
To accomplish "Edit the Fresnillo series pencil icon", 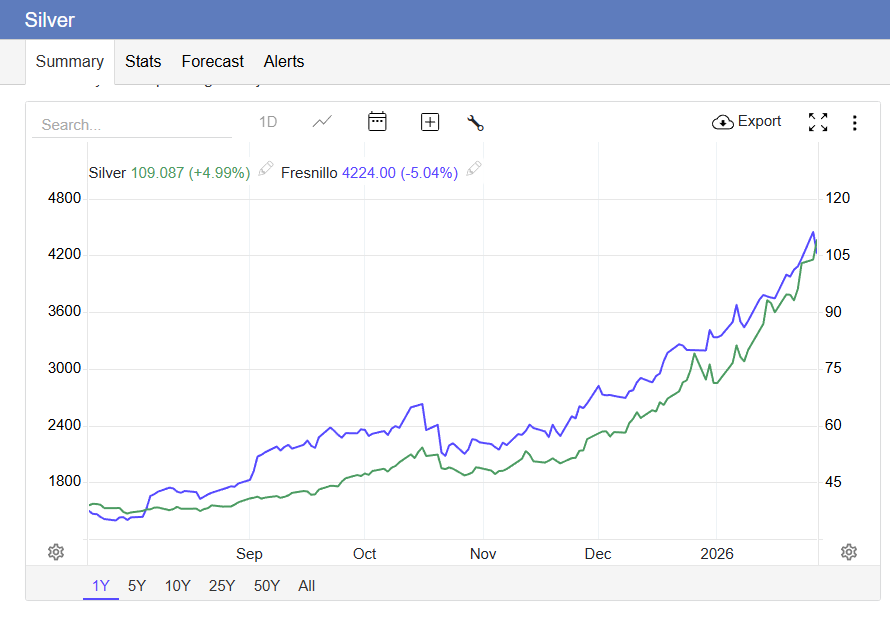I will click(474, 169).
